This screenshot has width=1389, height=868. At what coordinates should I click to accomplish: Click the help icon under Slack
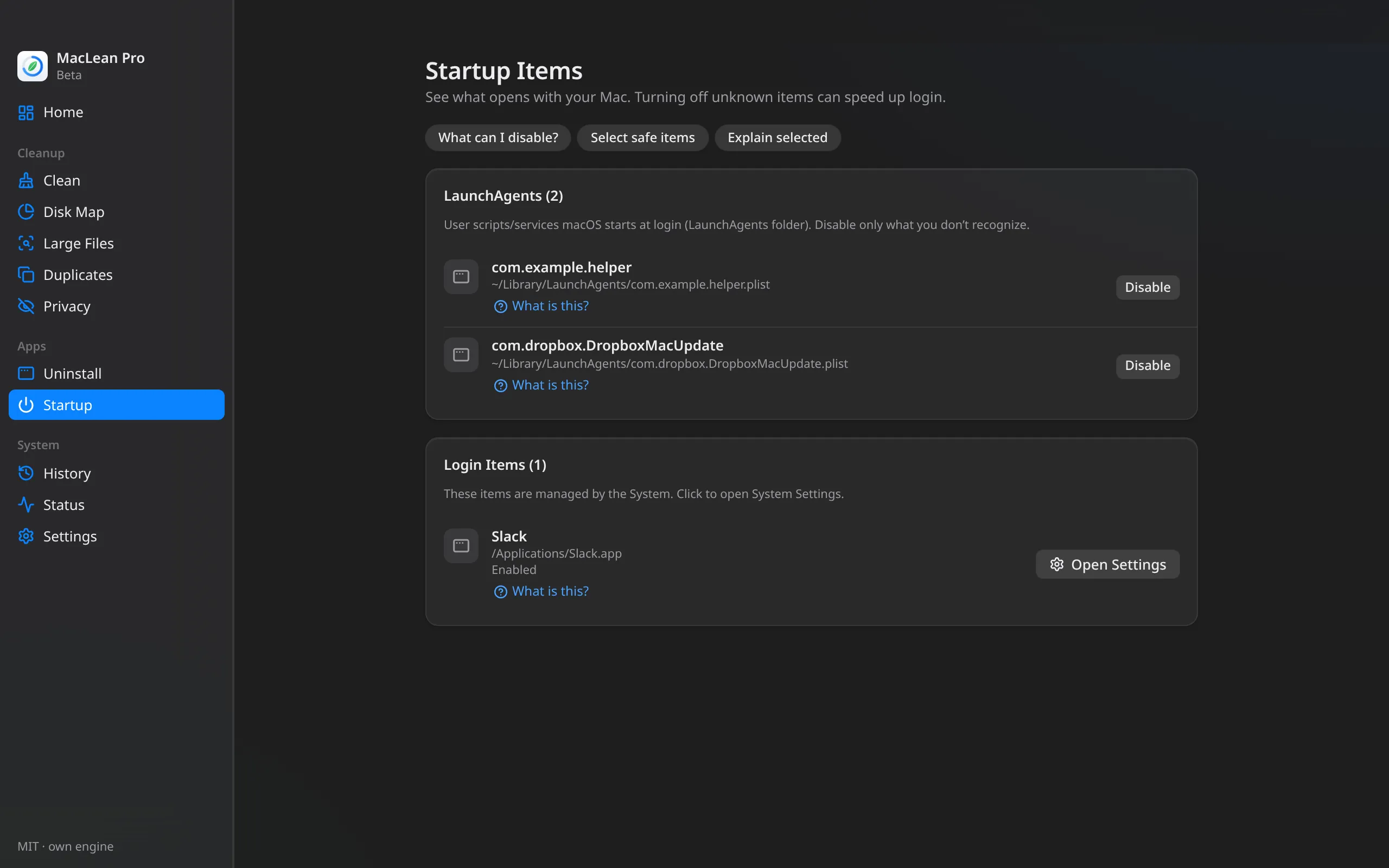coord(500,592)
